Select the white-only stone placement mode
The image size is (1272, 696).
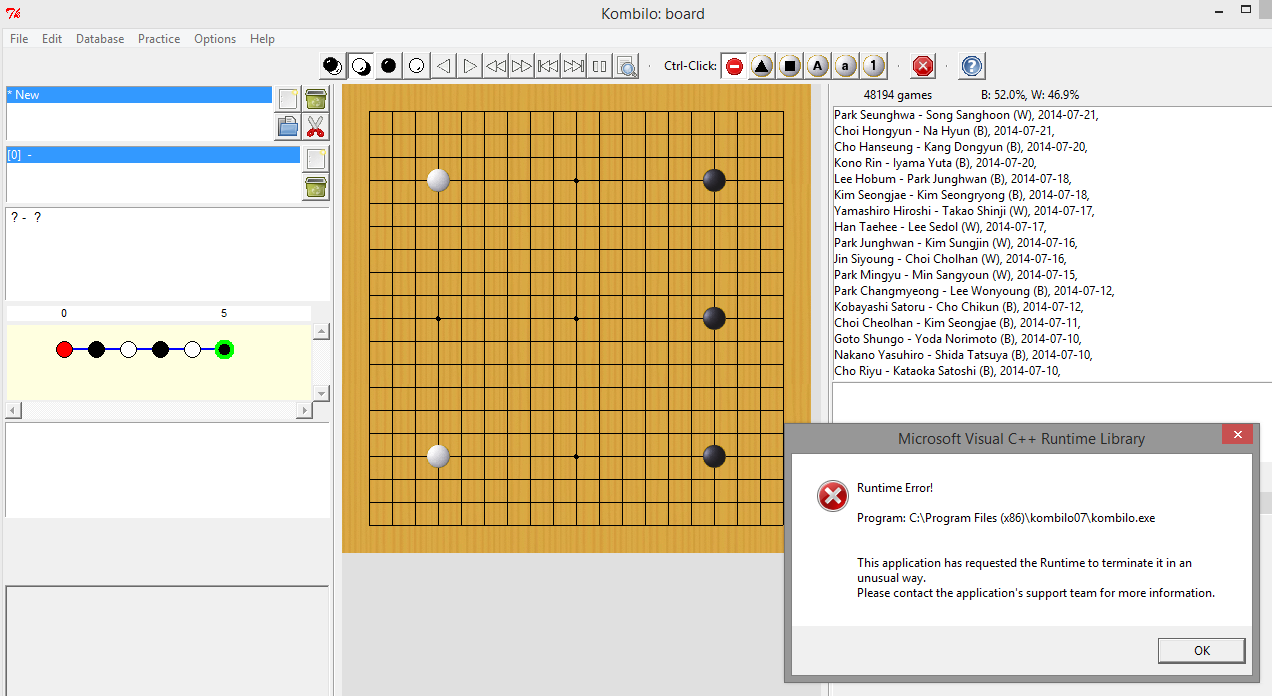pyautogui.click(x=416, y=66)
